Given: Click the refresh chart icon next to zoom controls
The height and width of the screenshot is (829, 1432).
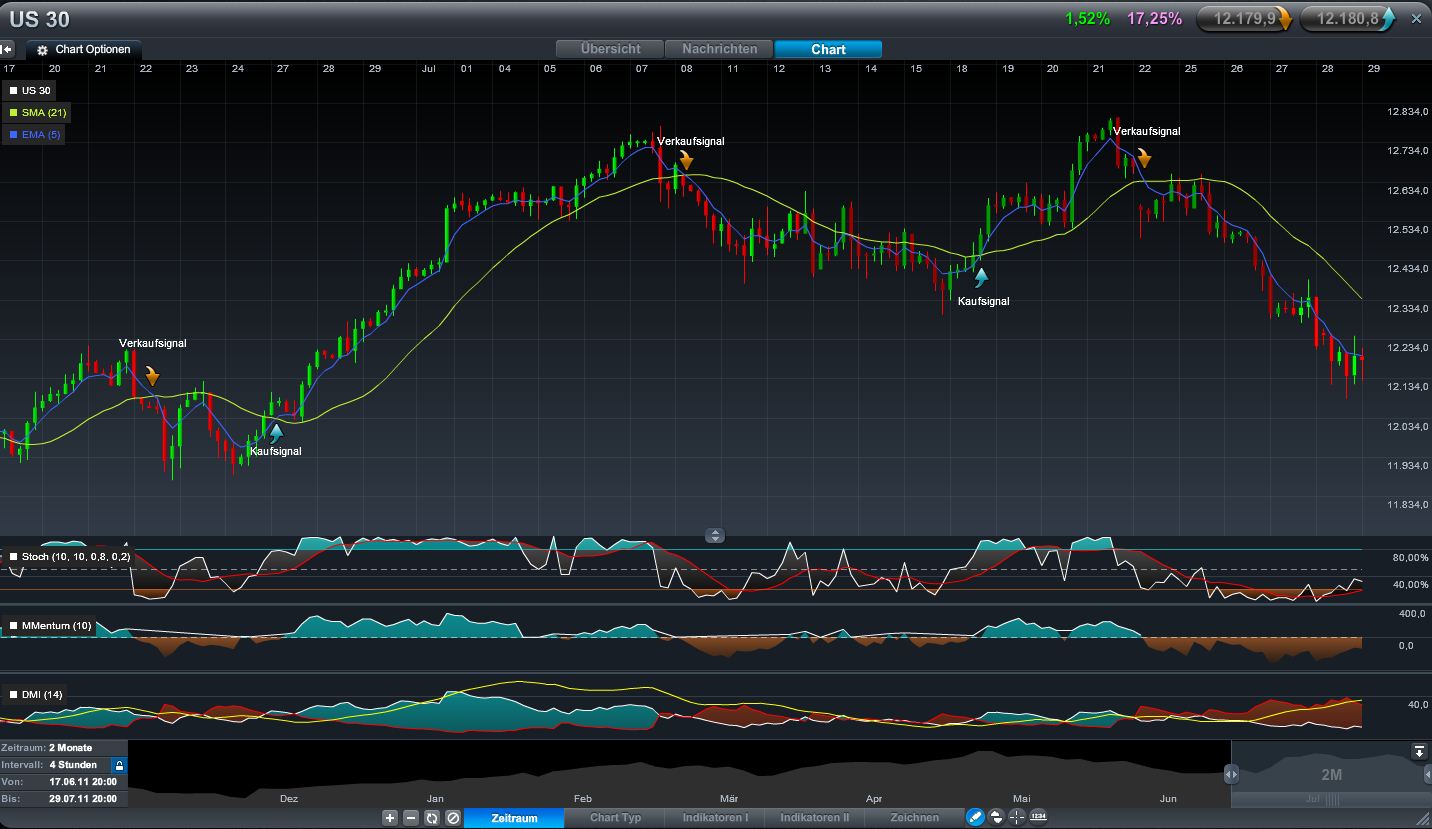Looking at the screenshot, I should tap(431, 817).
